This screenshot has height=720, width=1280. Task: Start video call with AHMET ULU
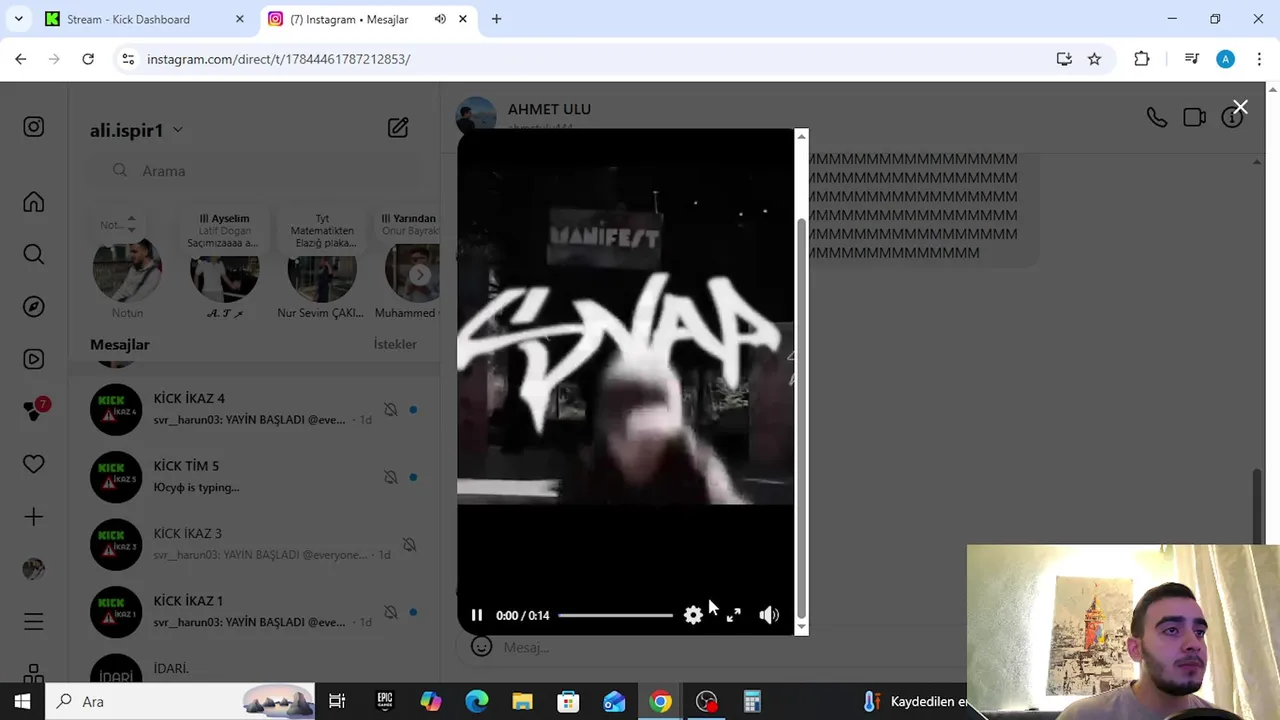click(1194, 117)
